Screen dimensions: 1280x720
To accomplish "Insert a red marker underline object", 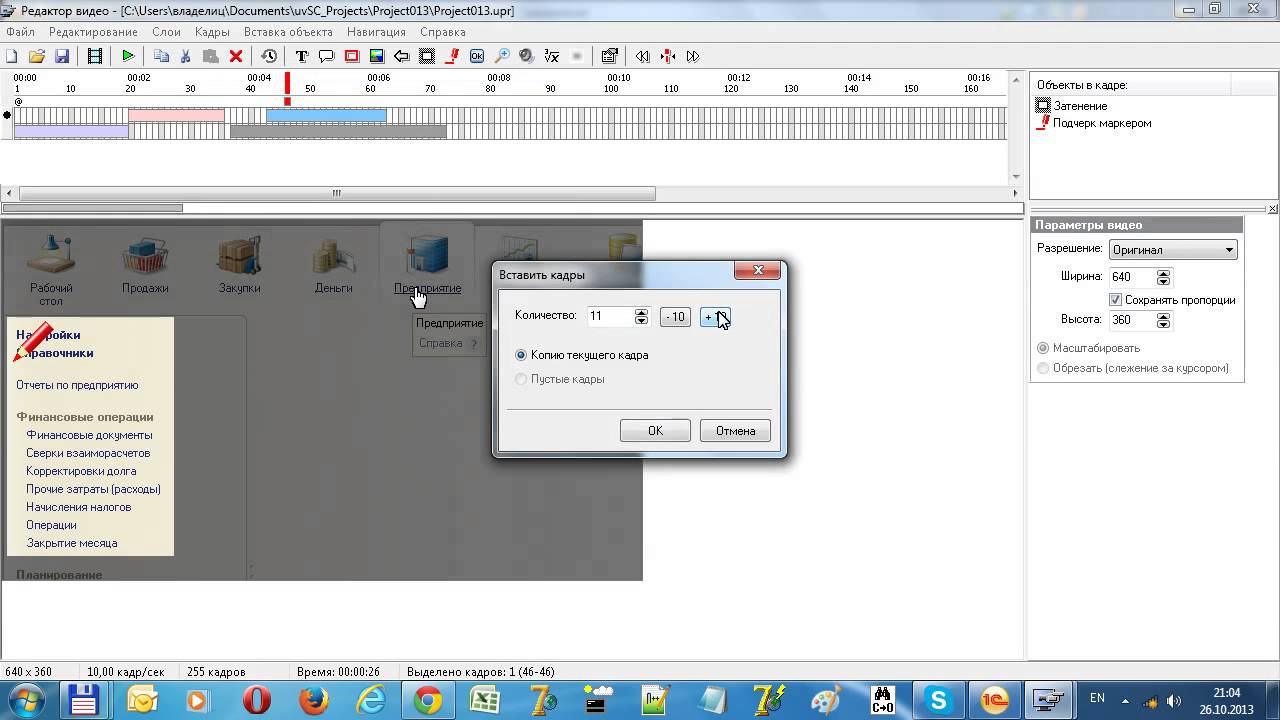I will pos(452,56).
